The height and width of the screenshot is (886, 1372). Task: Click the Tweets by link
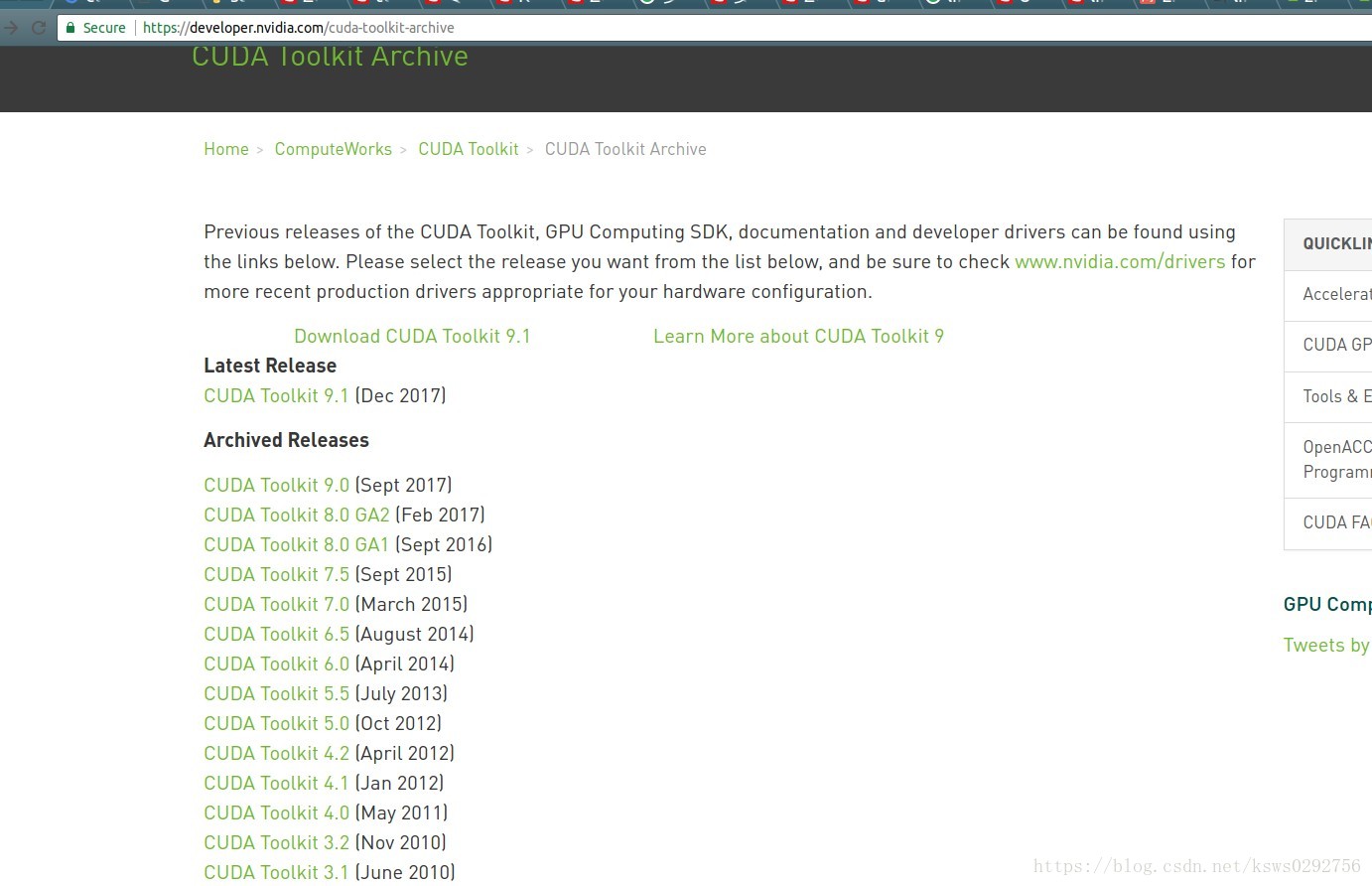tap(1327, 646)
